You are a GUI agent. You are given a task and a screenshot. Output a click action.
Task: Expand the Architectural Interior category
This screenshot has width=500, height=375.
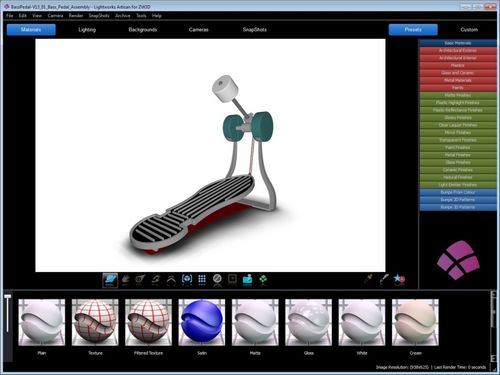[458, 58]
